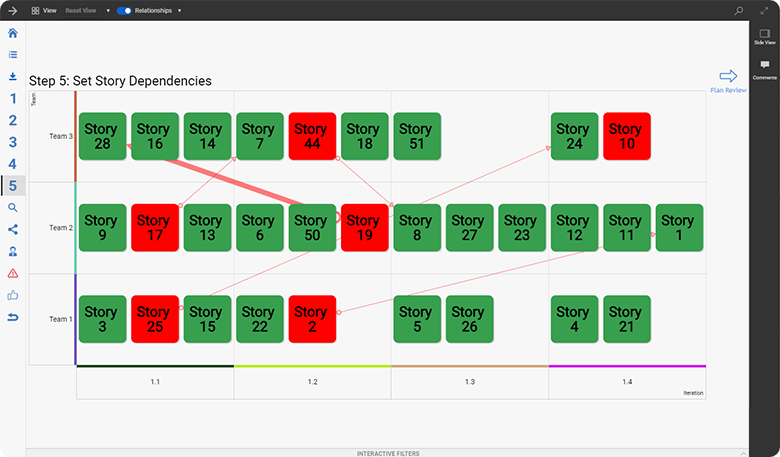
Task: Expand the Interactive Filters bar
Action: [x=389, y=453]
